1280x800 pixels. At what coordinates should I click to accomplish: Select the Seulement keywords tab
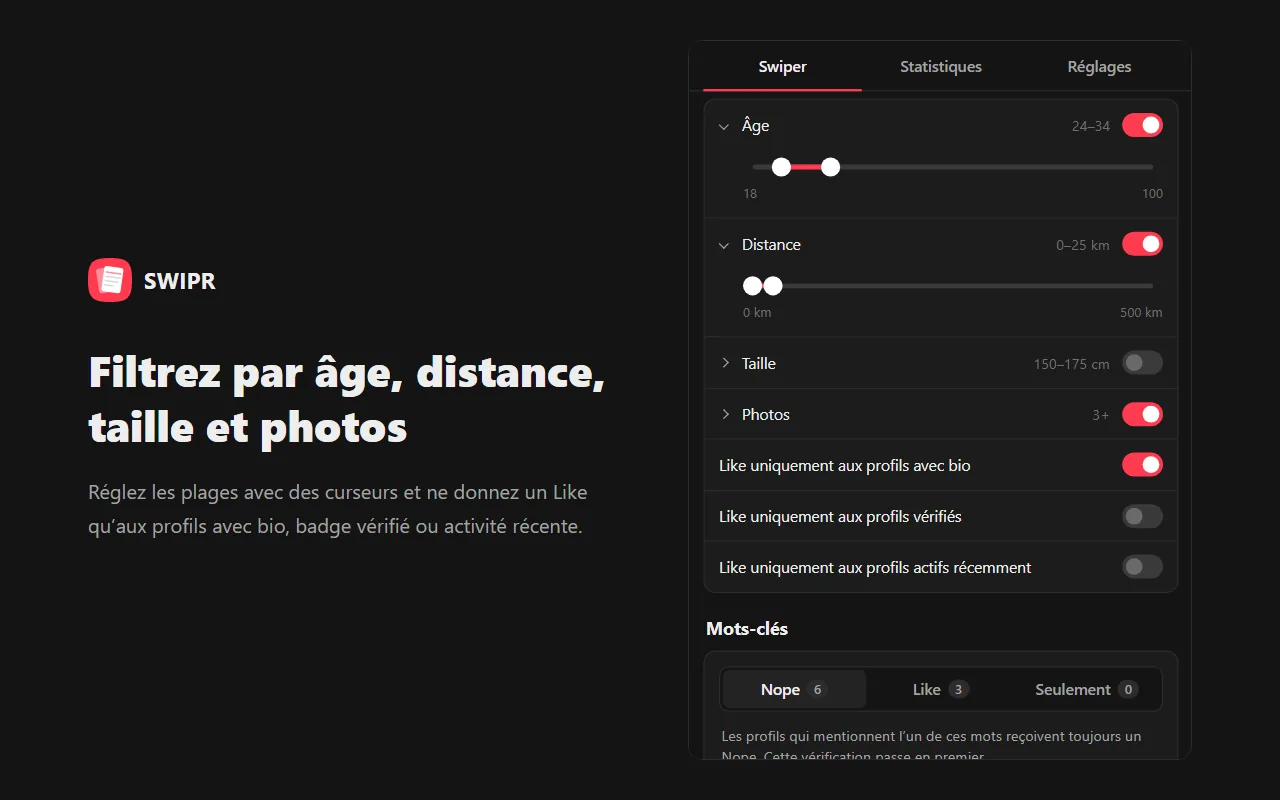(x=1086, y=689)
